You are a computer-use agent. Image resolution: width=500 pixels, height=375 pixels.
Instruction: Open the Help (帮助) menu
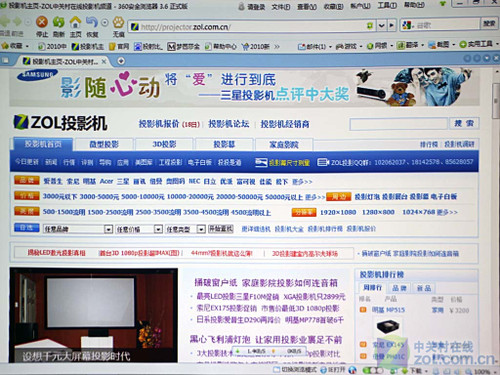(x=414, y=5)
